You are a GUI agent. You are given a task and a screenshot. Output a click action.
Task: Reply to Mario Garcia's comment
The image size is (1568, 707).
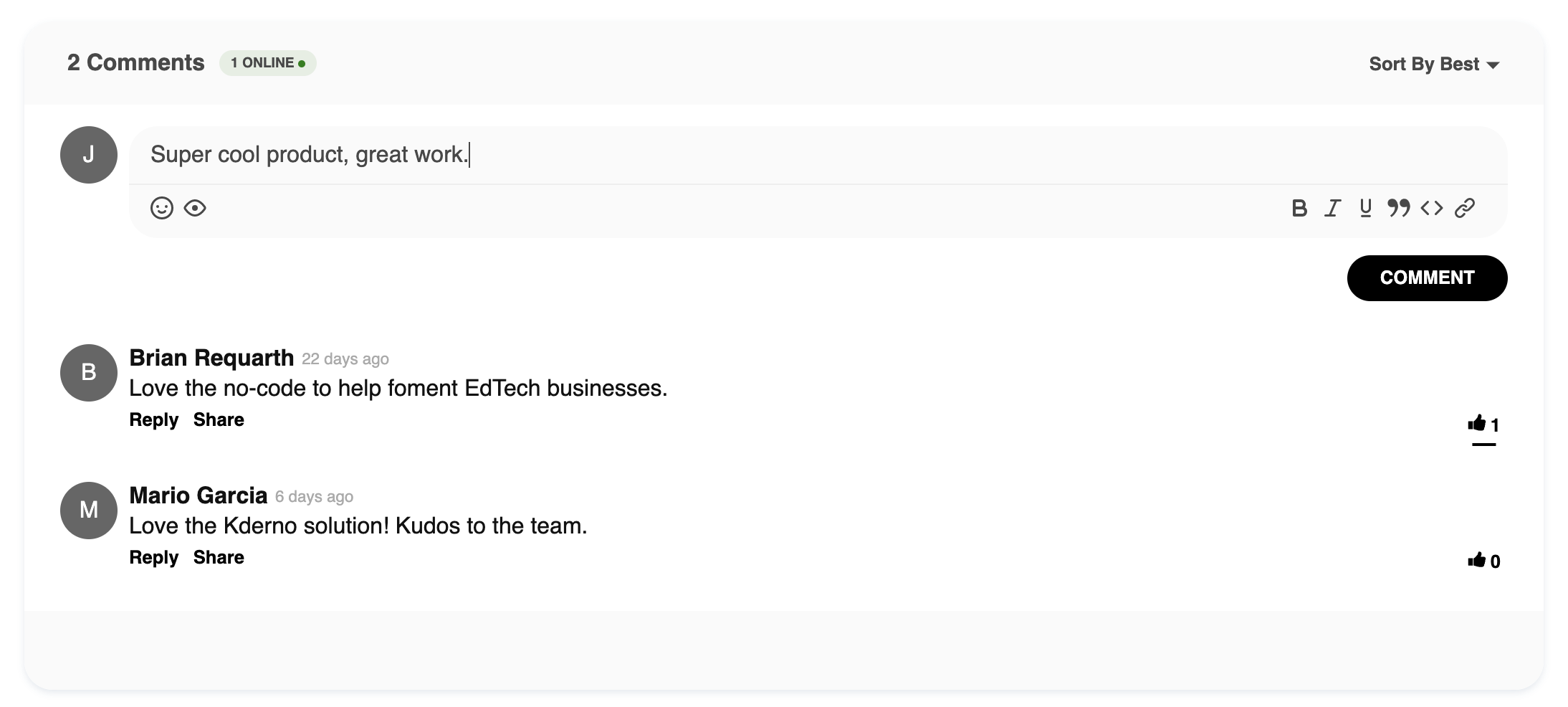(x=153, y=557)
